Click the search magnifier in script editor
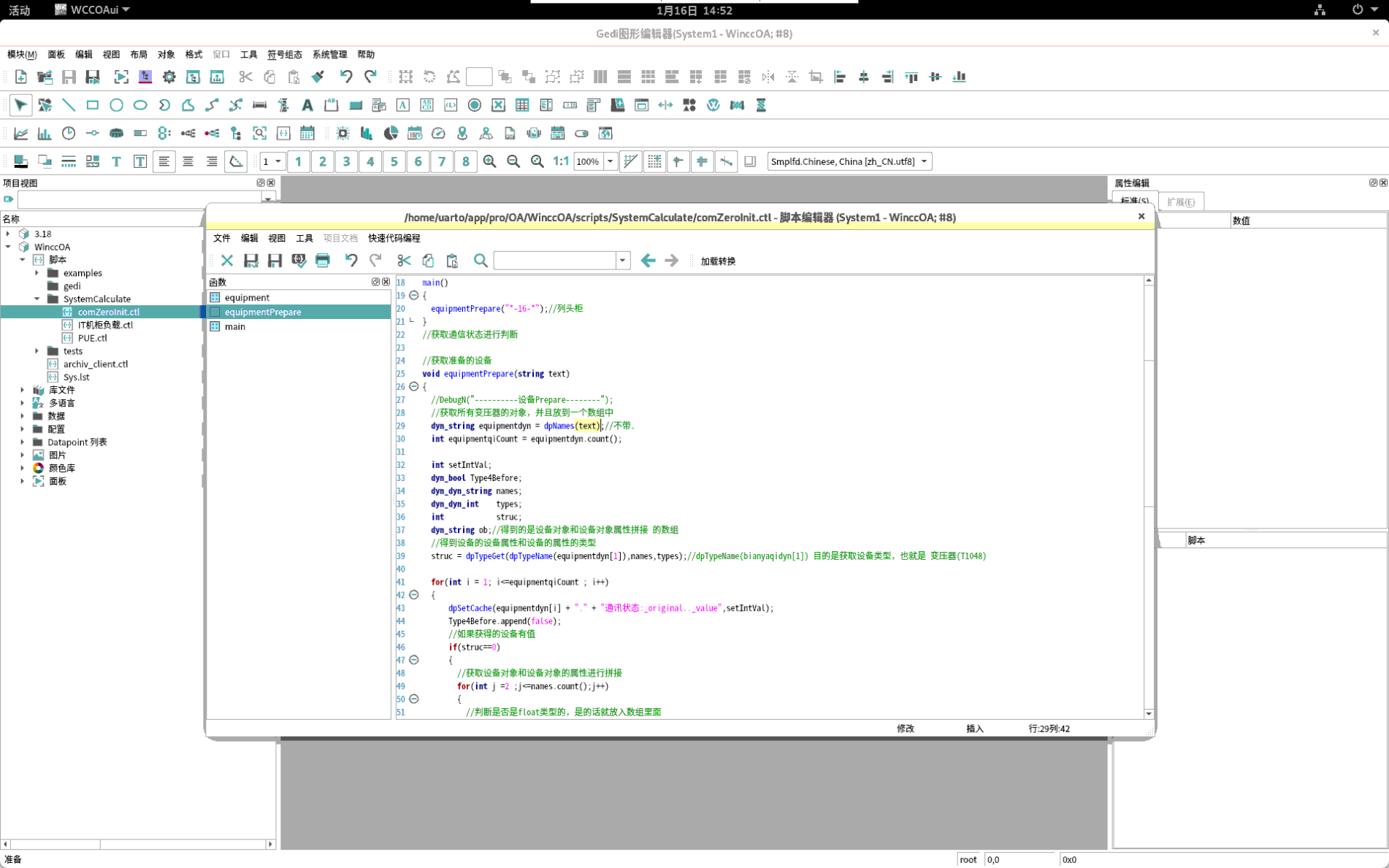This screenshot has height=868, width=1389. point(481,261)
